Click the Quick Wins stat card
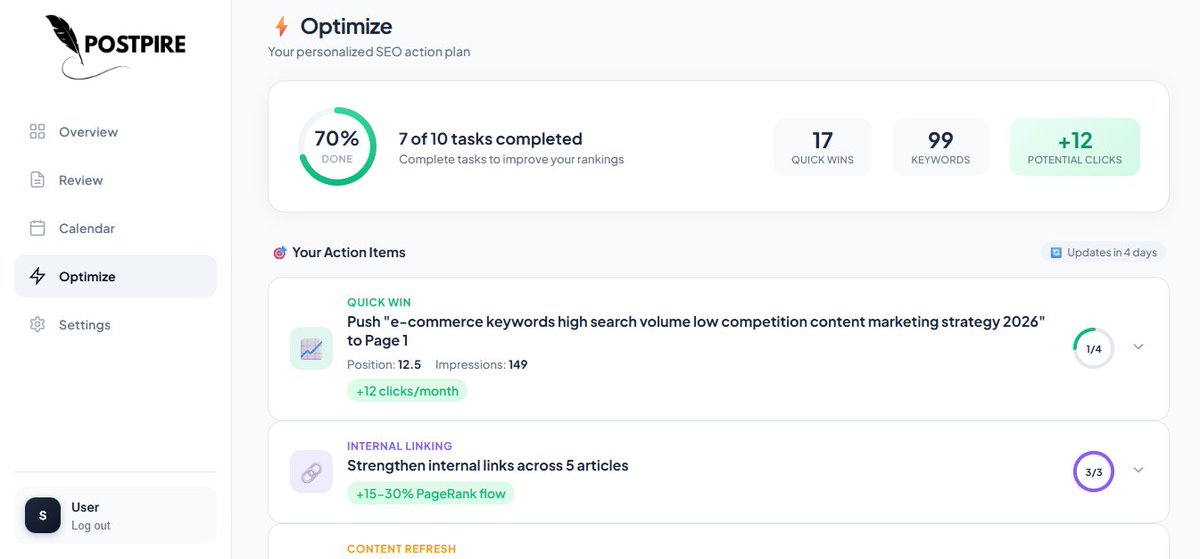Viewport: 1200px width, 559px height. 822,147
